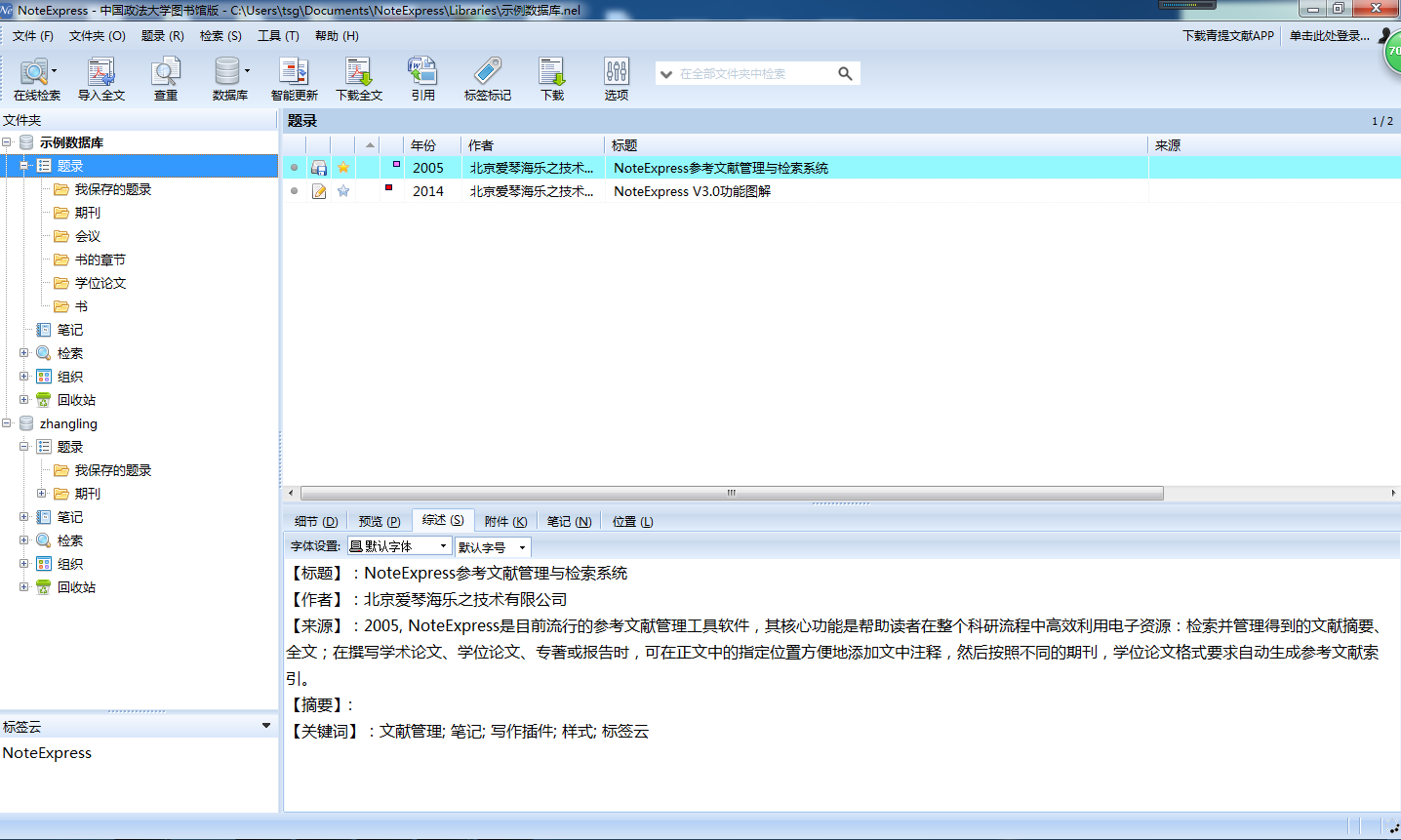Open the 标签云 panel dropdown arrow

tap(266, 726)
